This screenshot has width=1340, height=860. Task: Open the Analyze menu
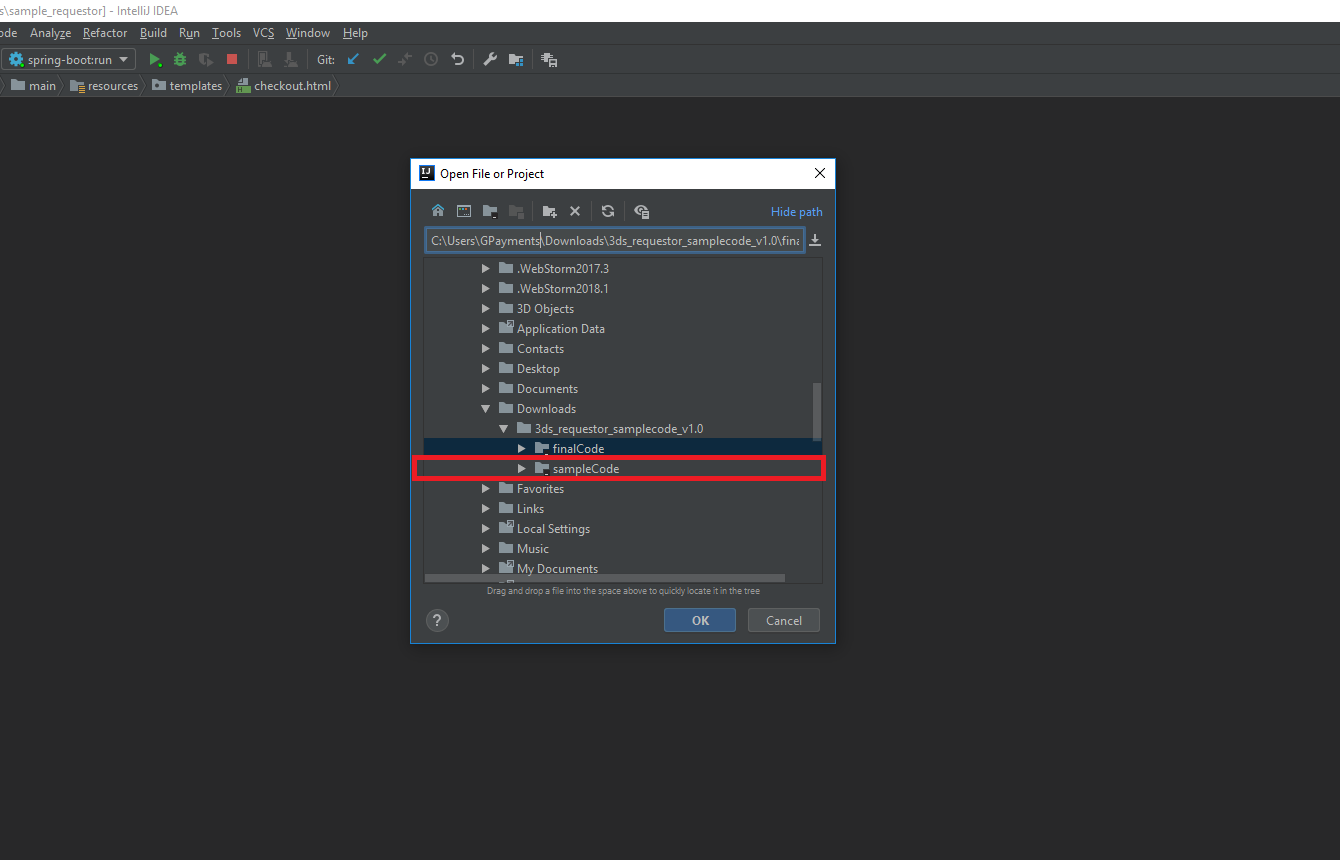click(x=50, y=33)
